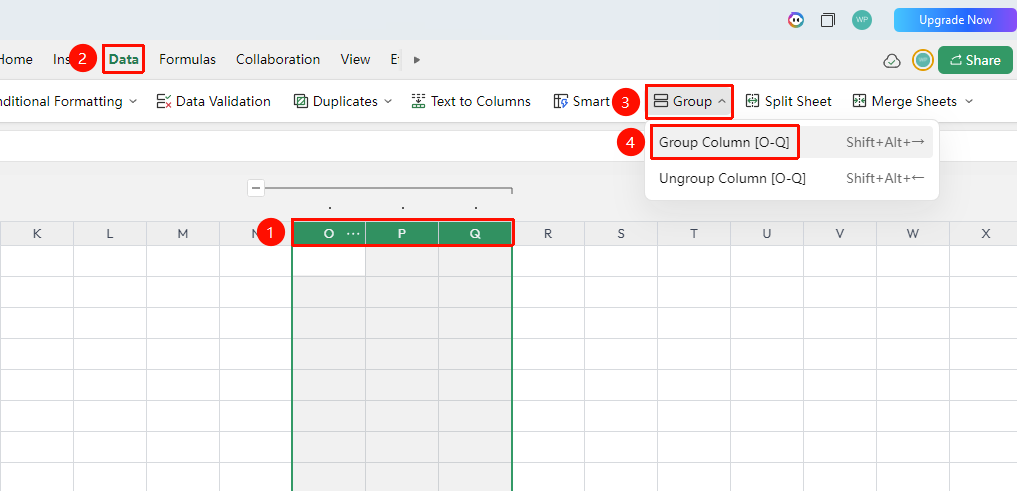Open Data Validation
Image resolution: width=1017 pixels, height=491 pixels.
pyautogui.click(x=213, y=101)
